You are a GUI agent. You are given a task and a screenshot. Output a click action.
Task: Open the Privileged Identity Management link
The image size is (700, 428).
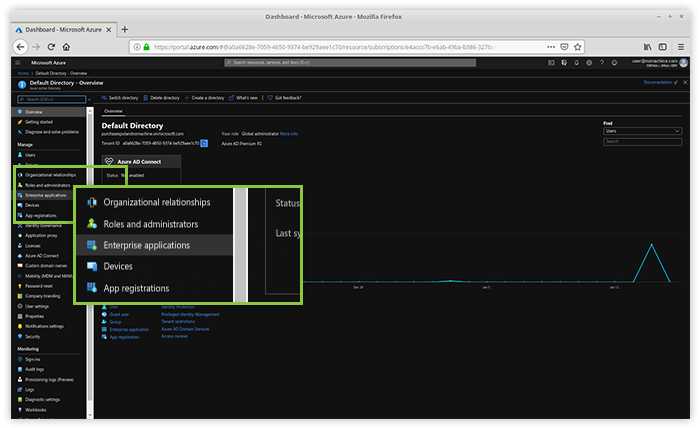coord(190,314)
